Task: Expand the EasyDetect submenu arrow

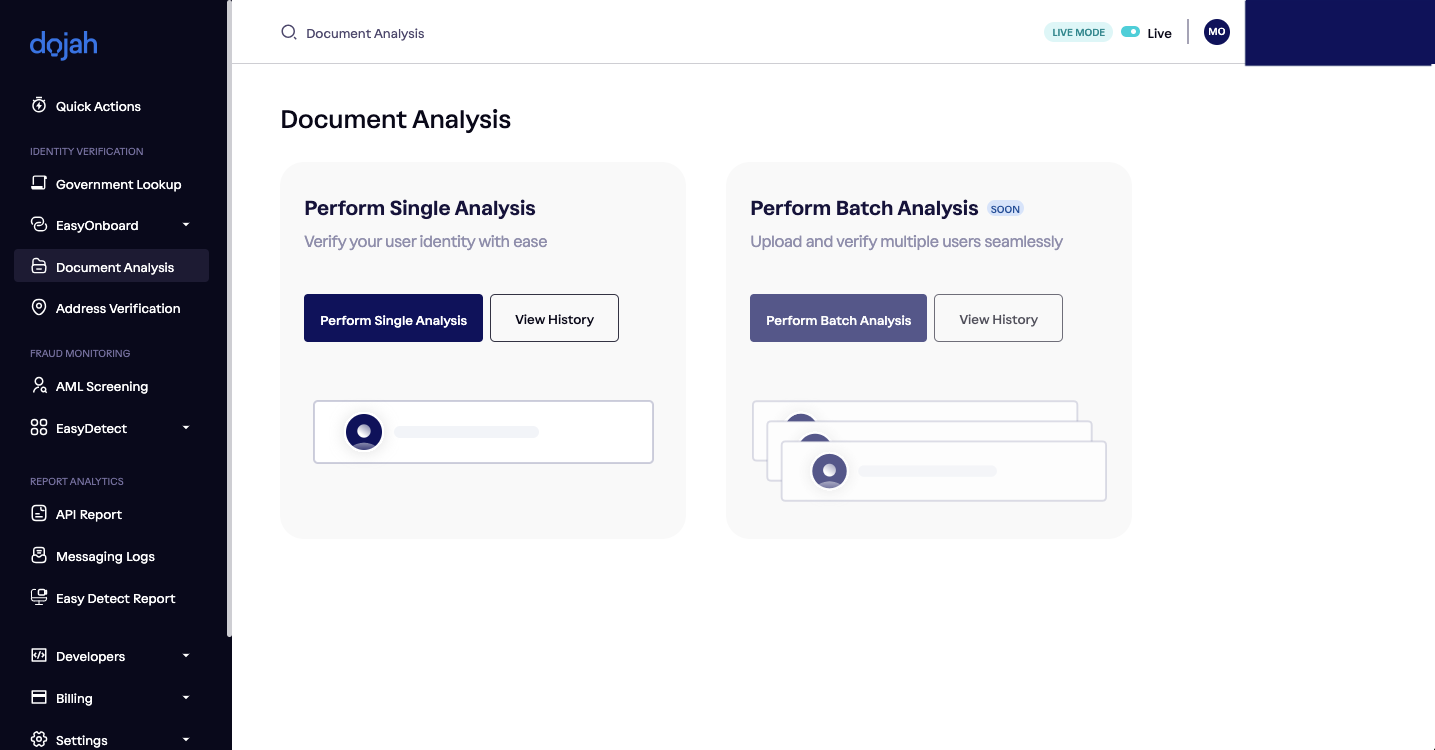Action: click(x=186, y=428)
